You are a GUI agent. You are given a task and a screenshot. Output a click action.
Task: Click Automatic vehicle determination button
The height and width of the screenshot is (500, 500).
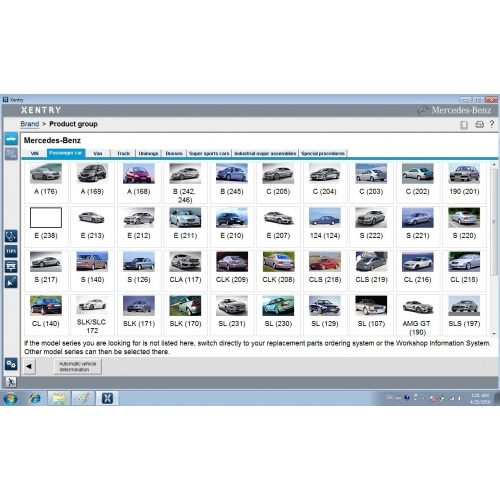pos(78,366)
